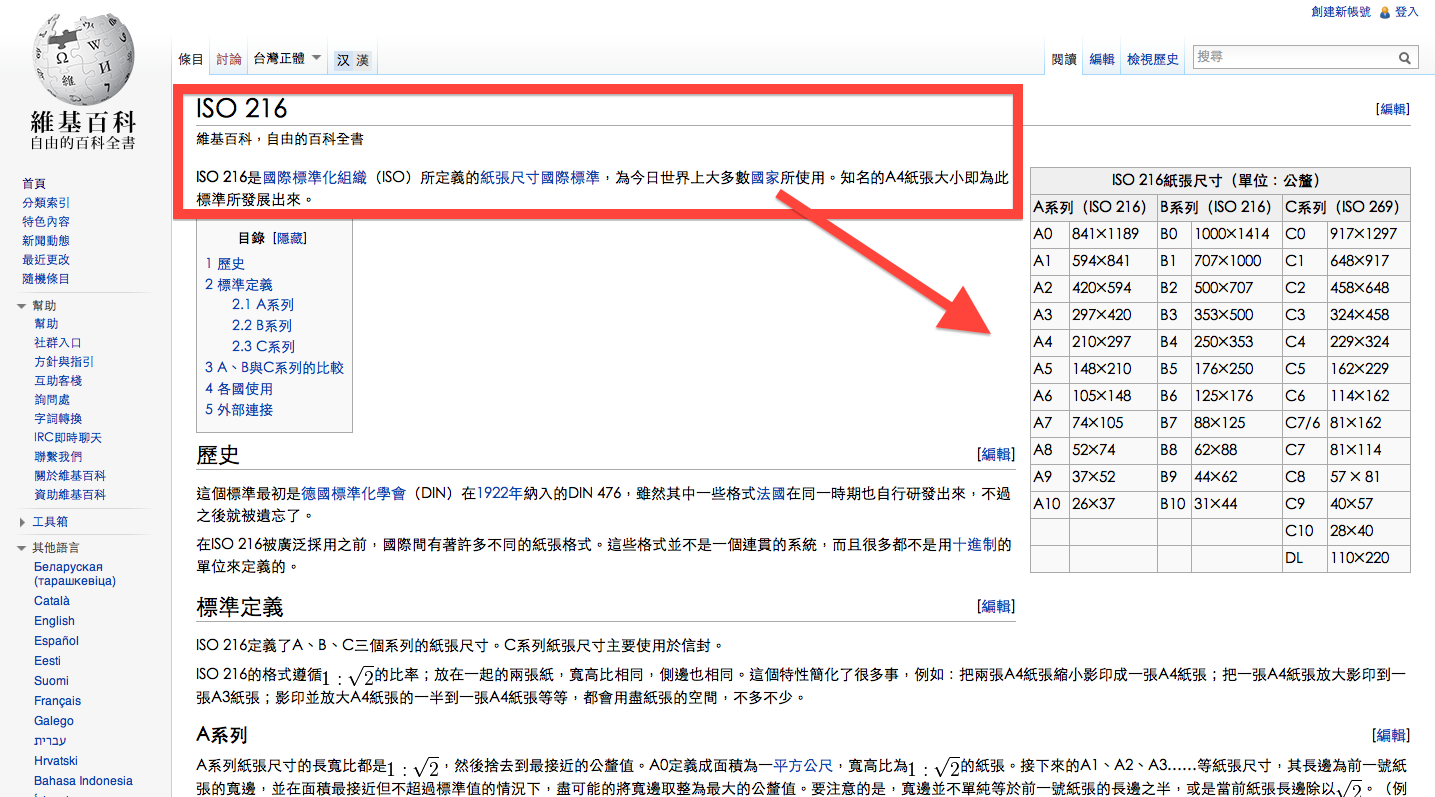Click 創建新帳號 link
Viewport: 1435px width, 797px height.
point(1341,12)
